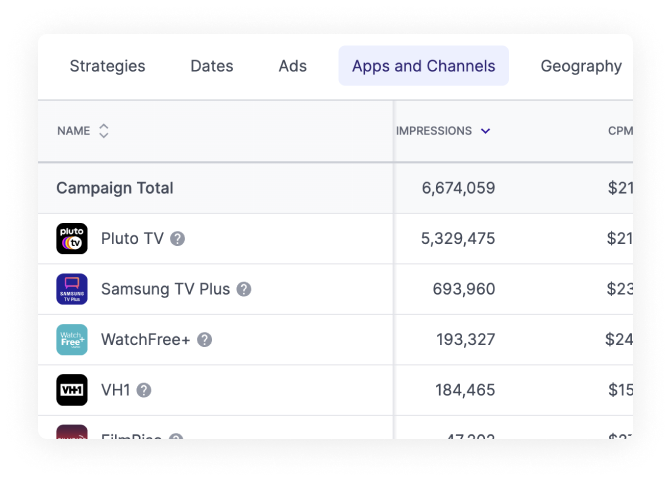
Task: Open help tooltip next to Samsung TV Plus
Action: (x=244, y=289)
